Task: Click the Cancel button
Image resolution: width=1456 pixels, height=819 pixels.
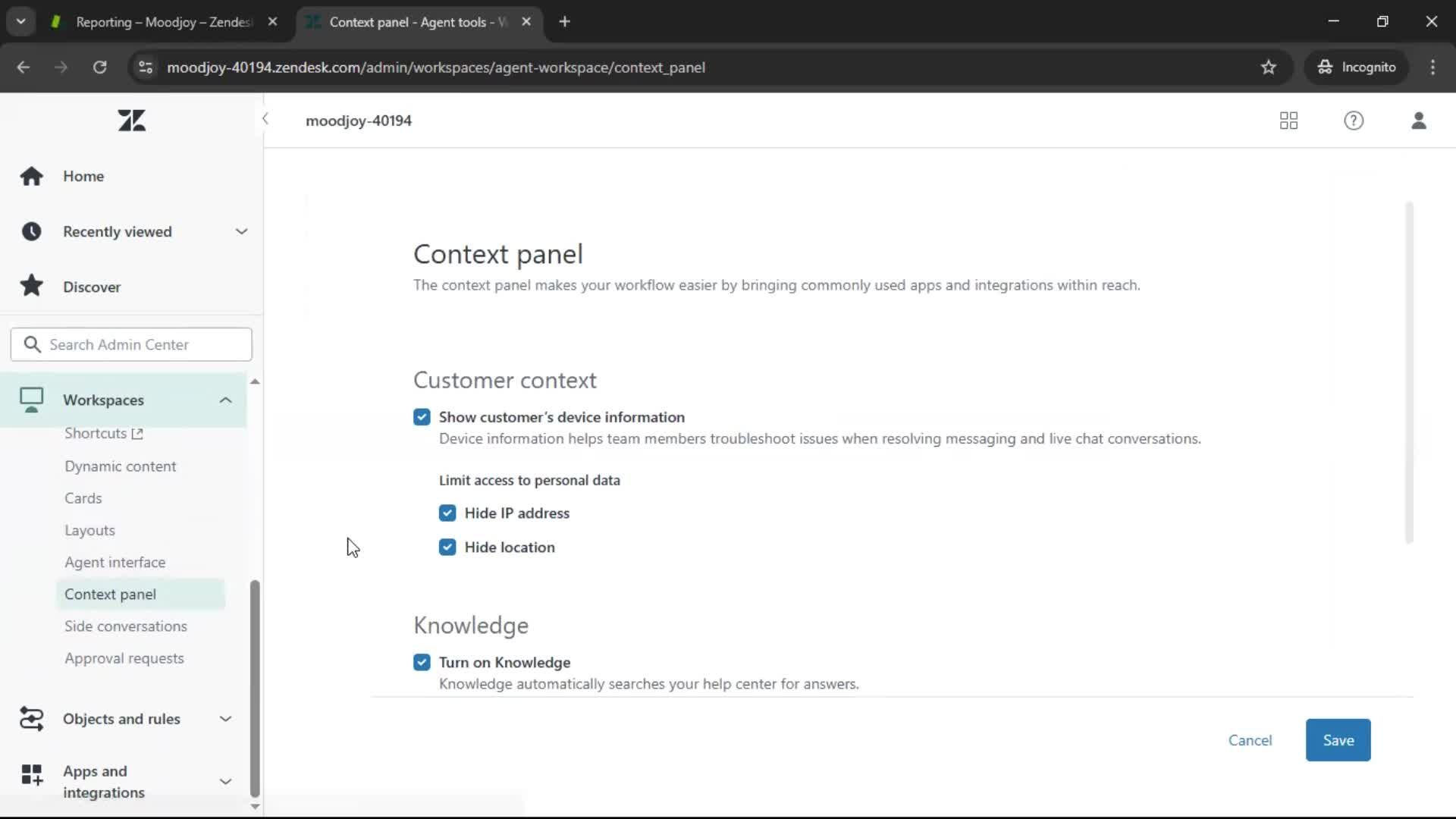Action: 1250,740
